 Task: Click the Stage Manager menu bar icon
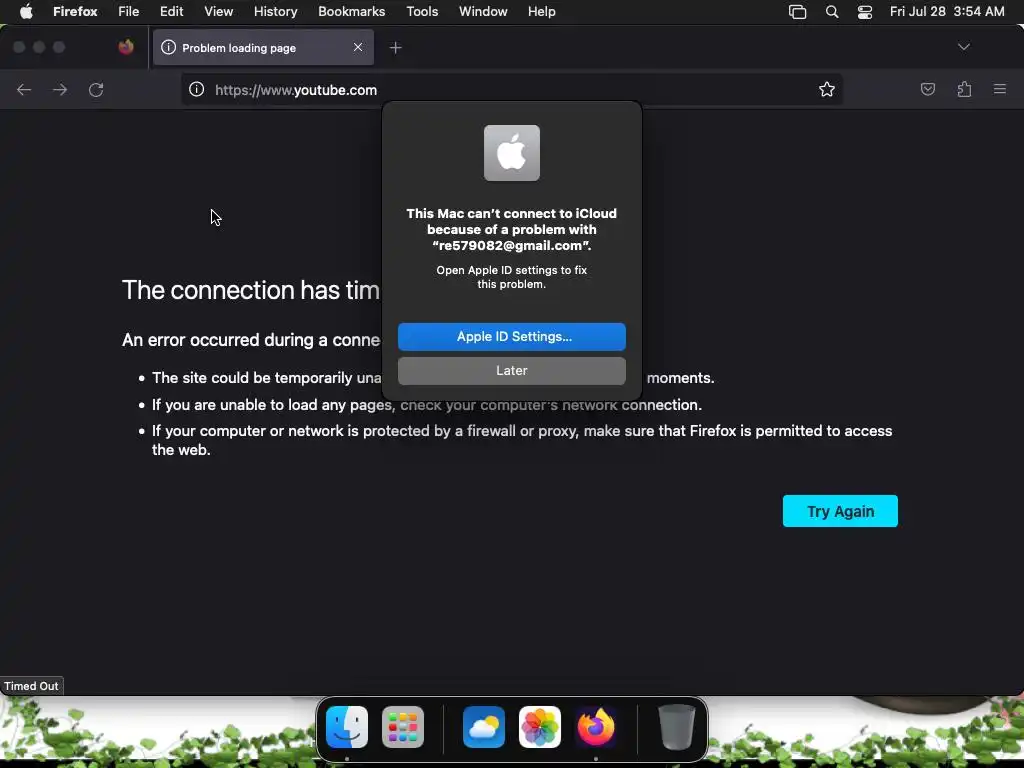click(x=797, y=12)
